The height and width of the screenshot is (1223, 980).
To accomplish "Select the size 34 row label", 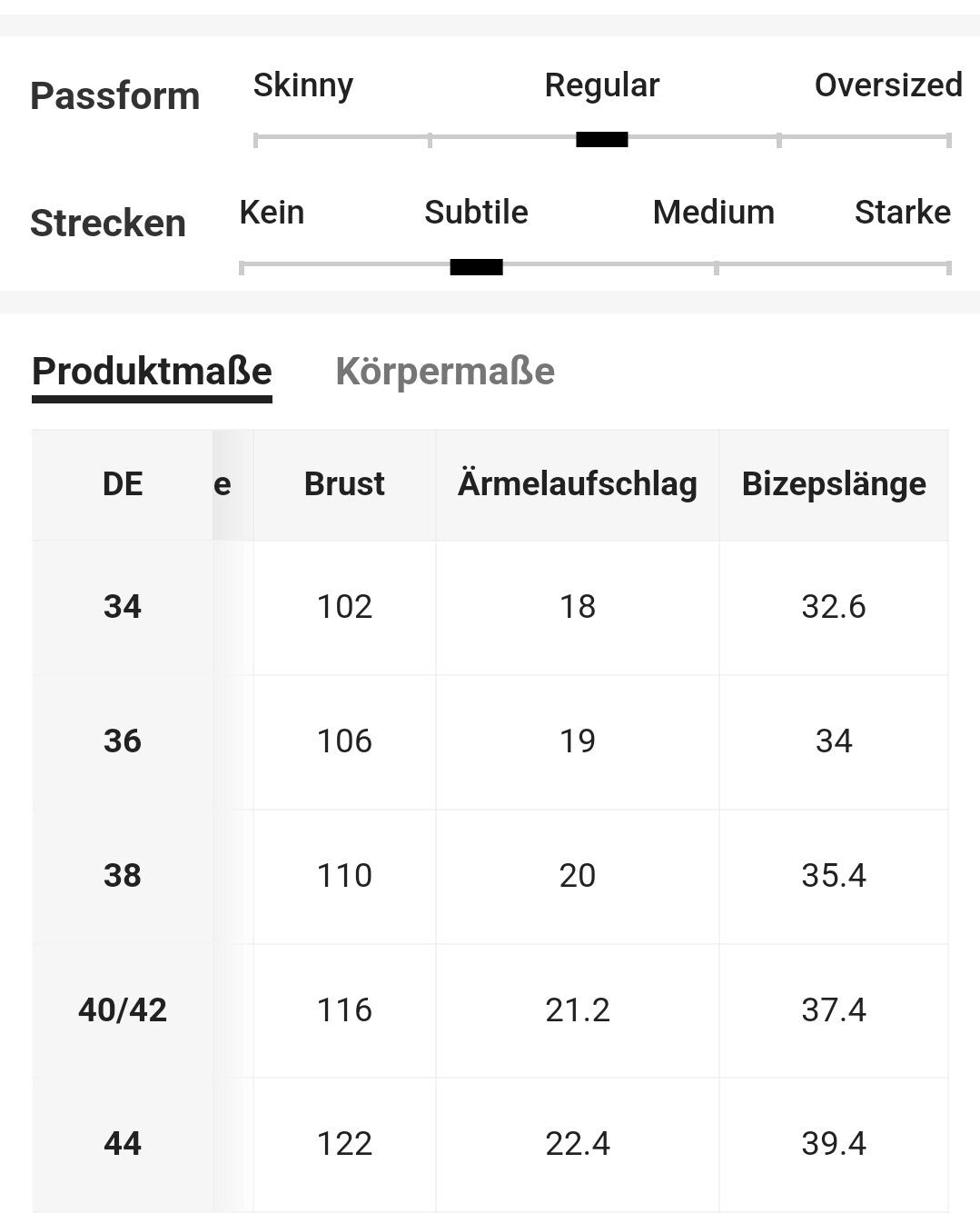I will [x=123, y=607].
